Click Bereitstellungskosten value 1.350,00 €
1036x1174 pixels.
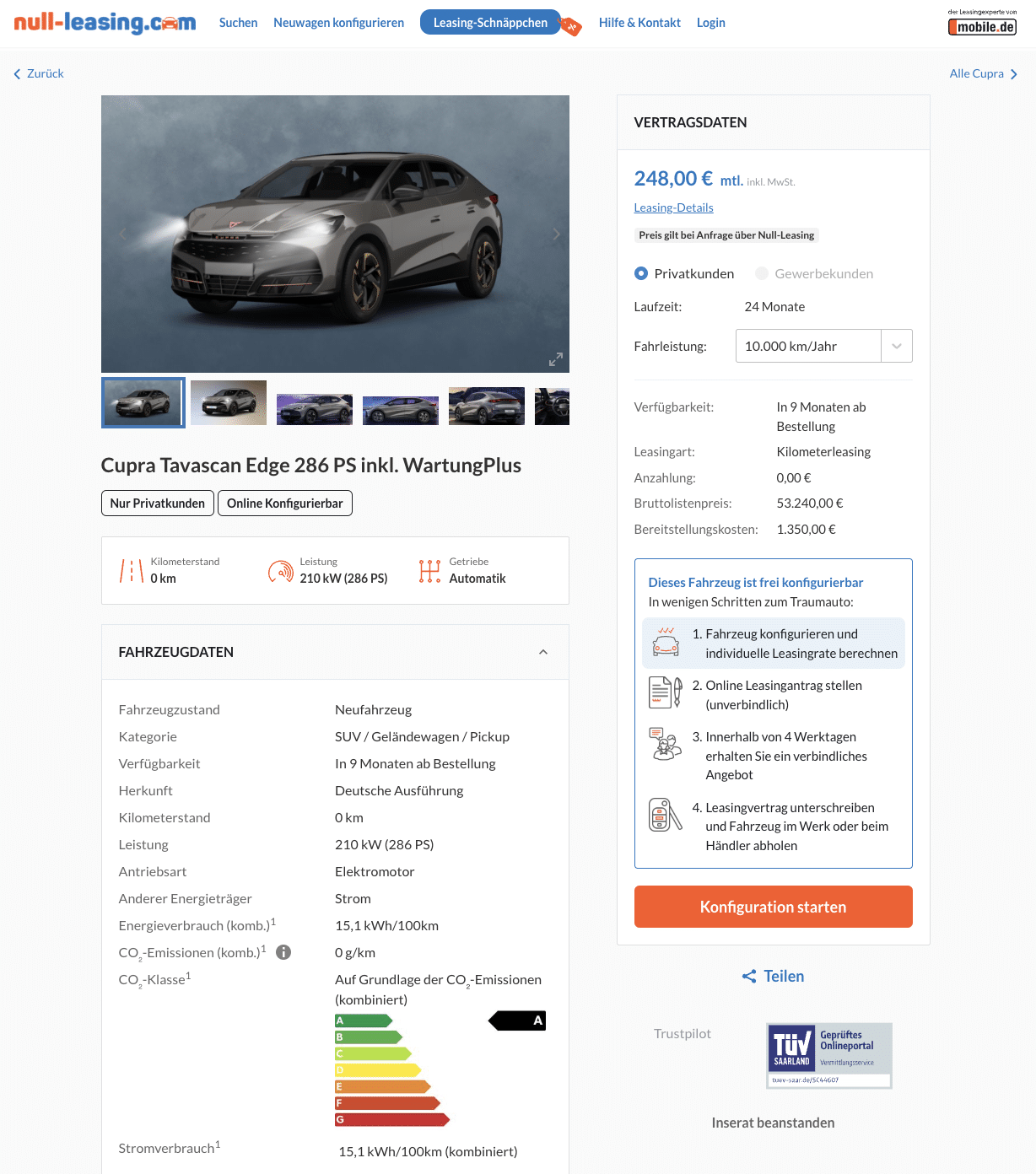(806, 529)
